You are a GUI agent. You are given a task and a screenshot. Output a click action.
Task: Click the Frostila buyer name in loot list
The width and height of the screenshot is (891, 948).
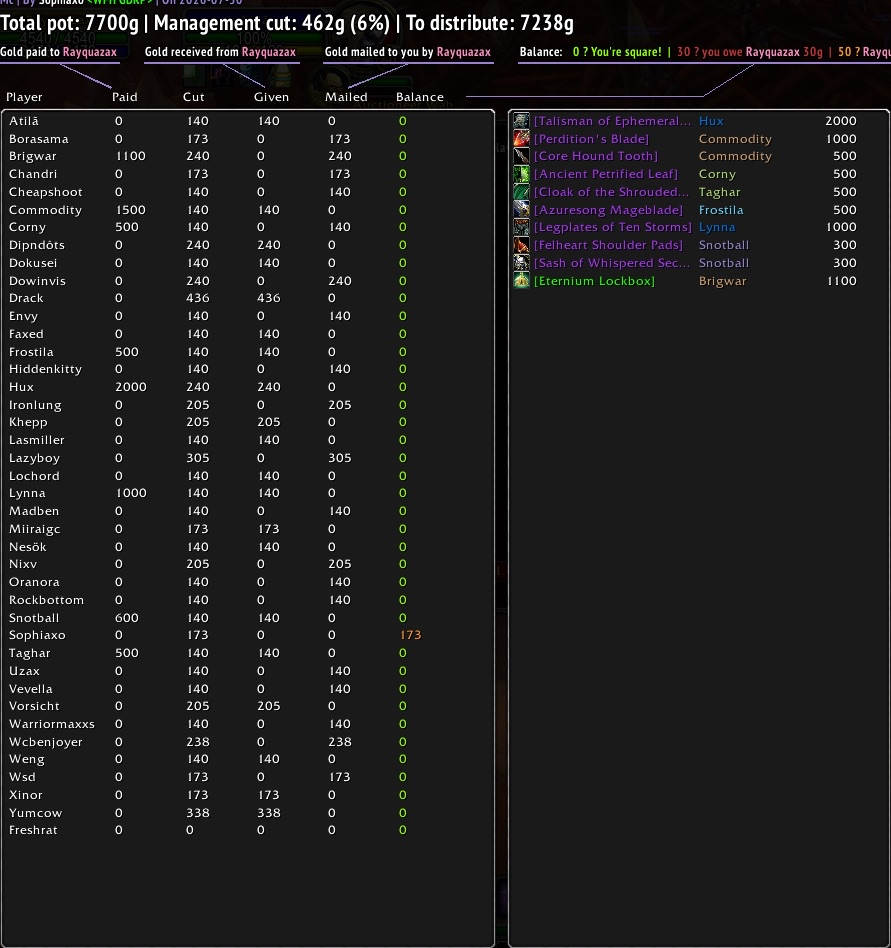pyautogui.click(x=721, y=210)
